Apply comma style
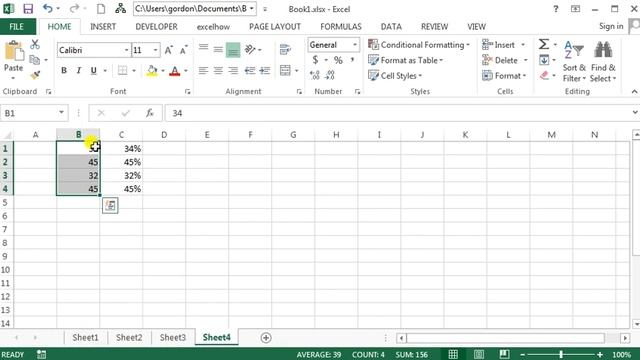The image size is (640, 360). [352, 60]
